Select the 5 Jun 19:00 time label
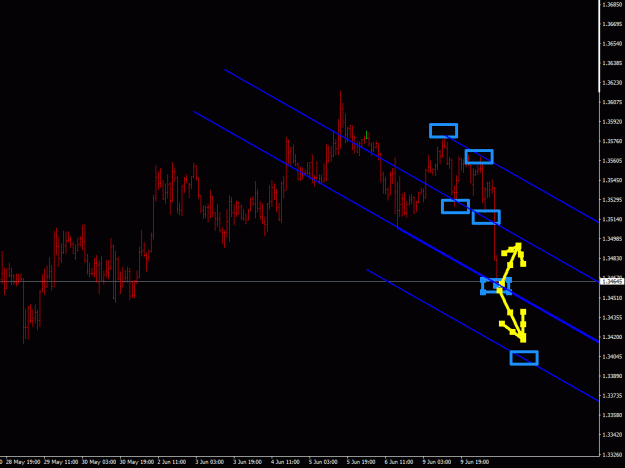 361,462
